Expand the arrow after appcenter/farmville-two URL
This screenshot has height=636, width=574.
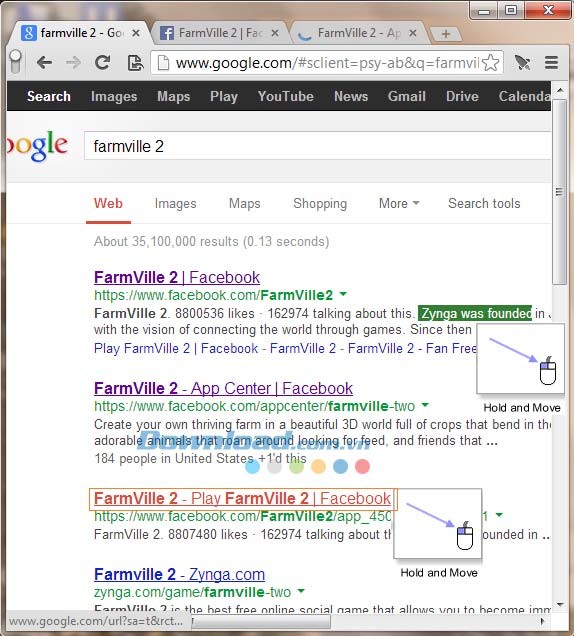tap(425, 405)
